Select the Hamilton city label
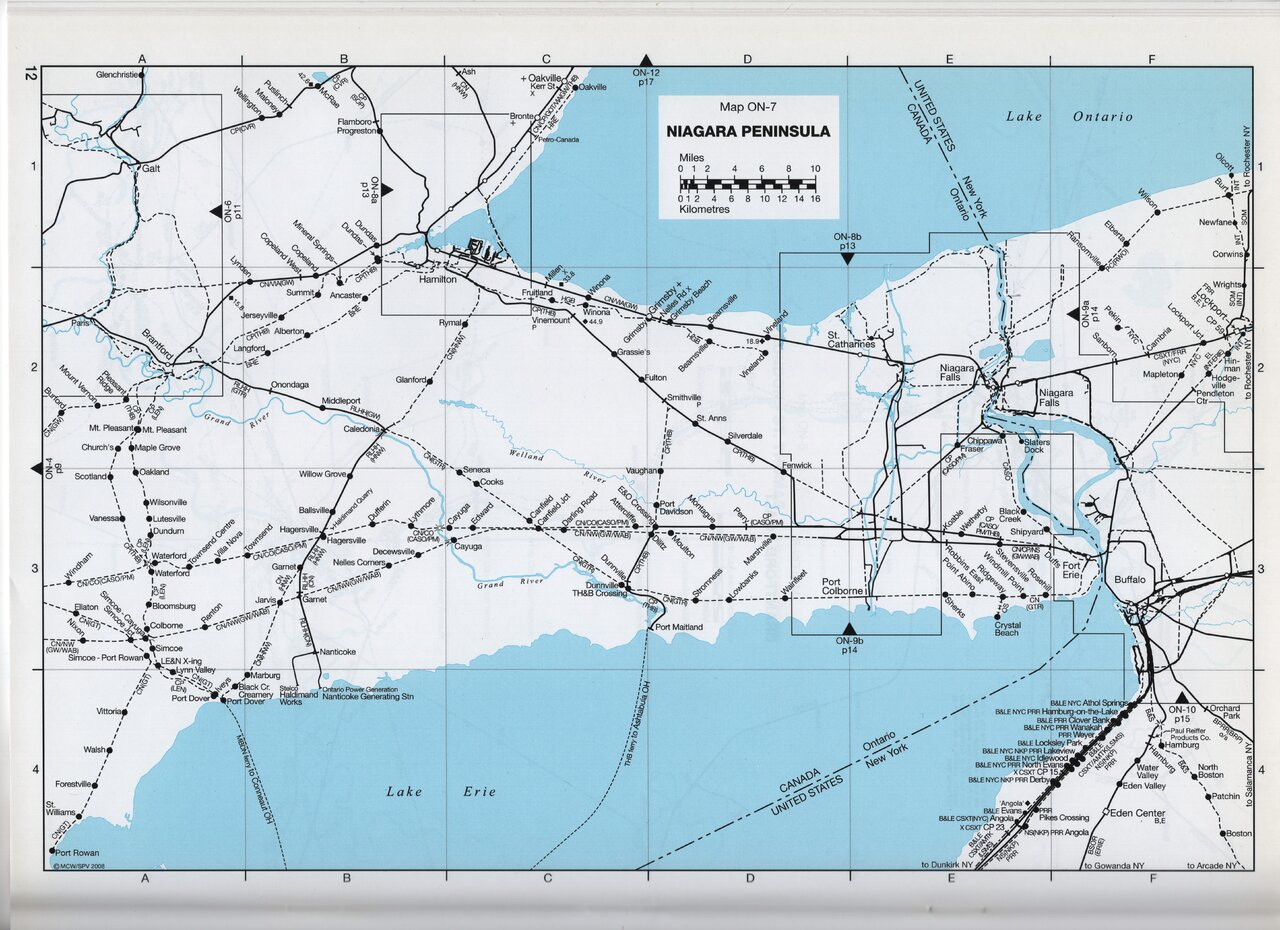1280x930 pixels. (437, 280)
